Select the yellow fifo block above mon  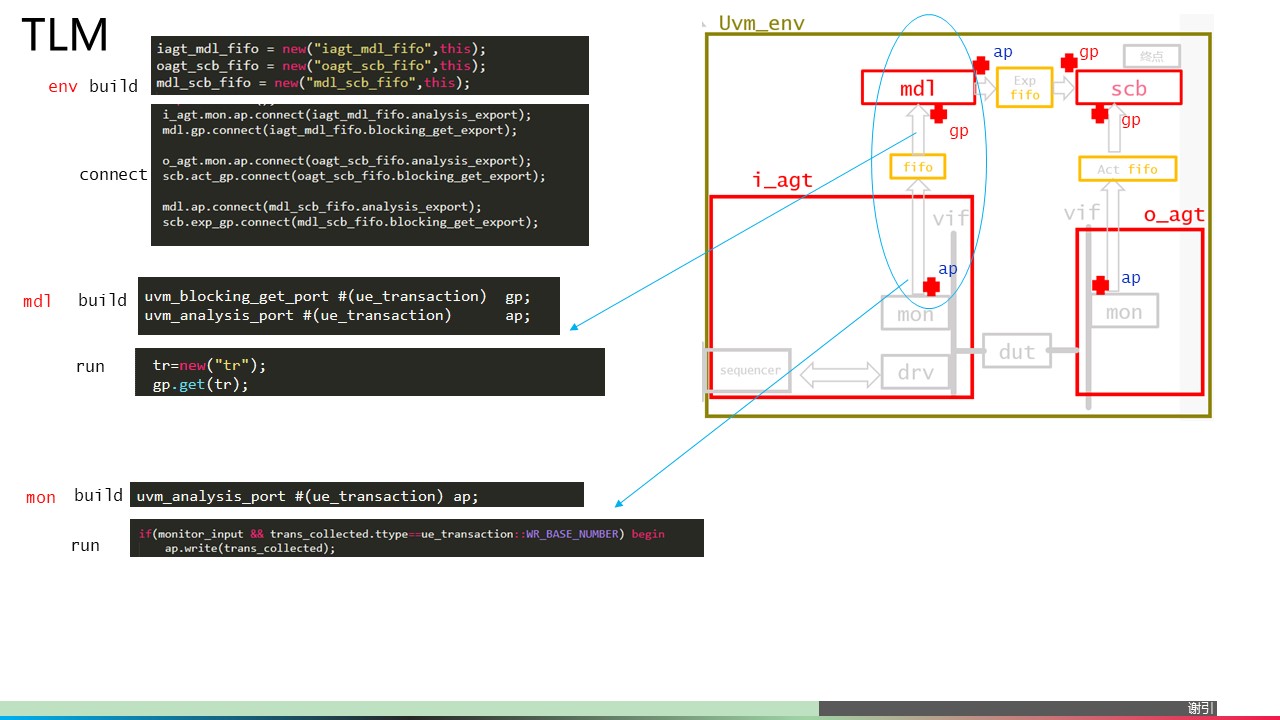[916, 166]
